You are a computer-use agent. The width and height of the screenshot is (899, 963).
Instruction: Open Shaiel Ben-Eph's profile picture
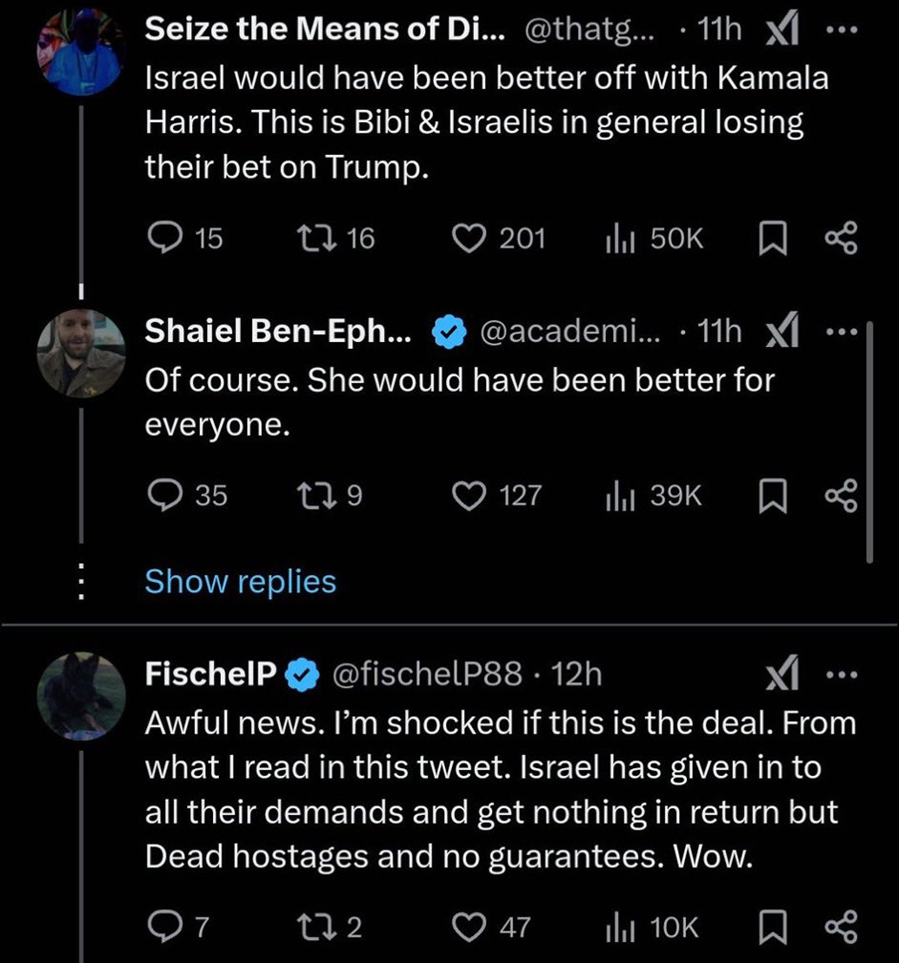pyautogui.click(x=81, y=353)
